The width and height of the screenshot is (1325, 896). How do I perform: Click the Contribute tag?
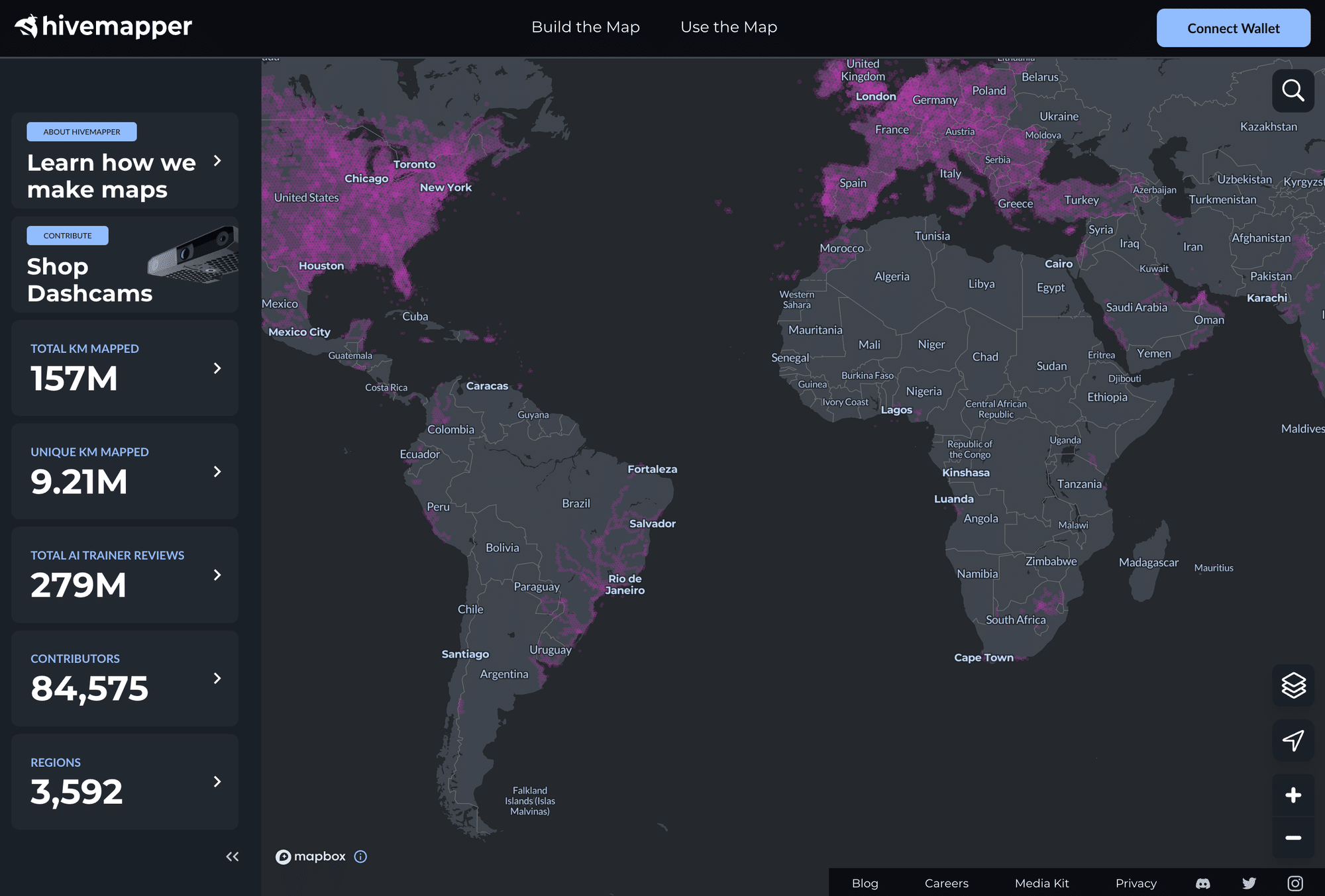68,236
